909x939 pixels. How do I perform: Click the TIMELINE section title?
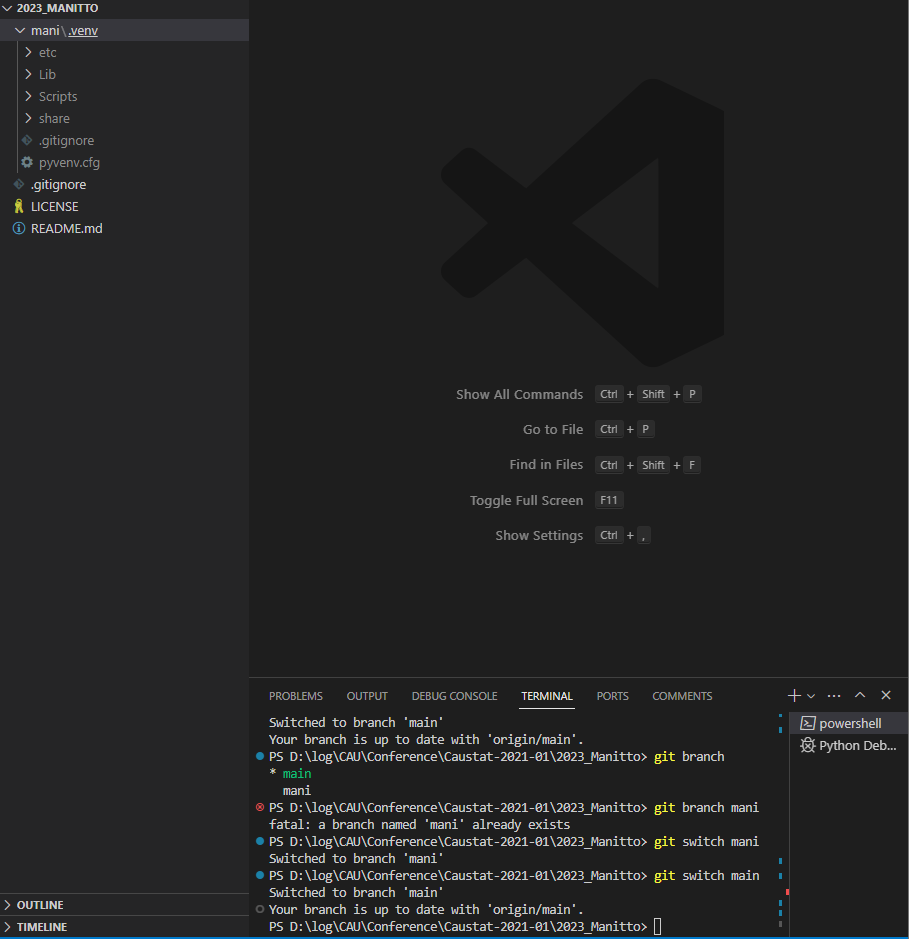click(x=42, y=926)
